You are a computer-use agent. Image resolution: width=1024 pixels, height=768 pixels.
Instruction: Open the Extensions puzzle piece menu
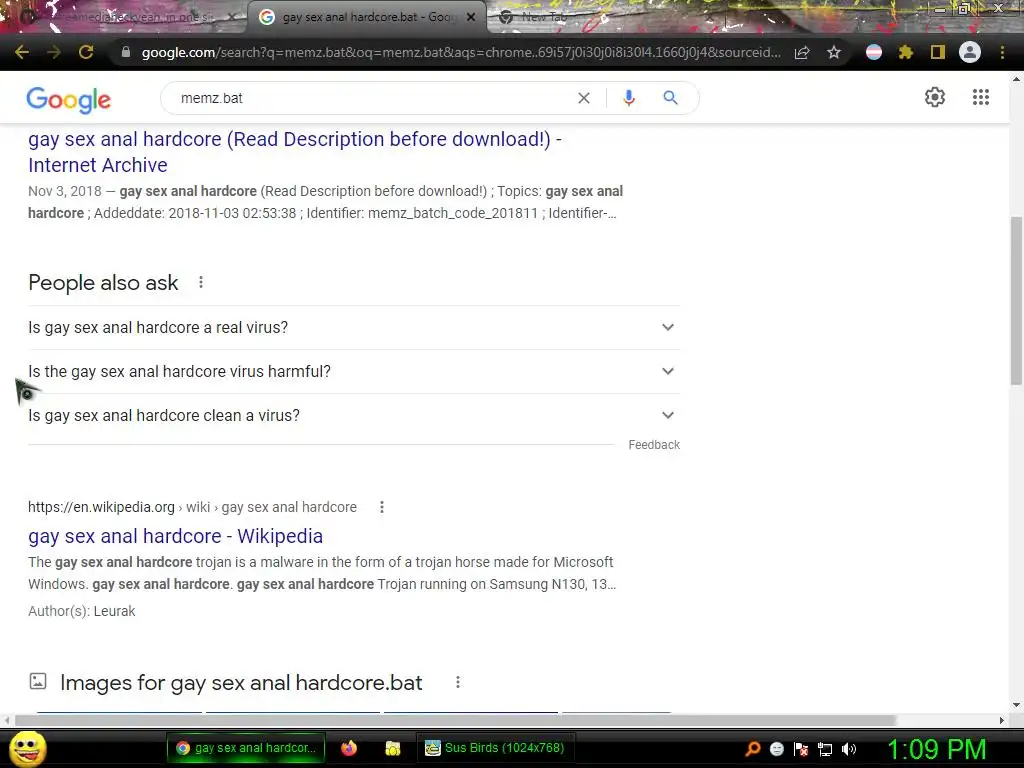coord(906,52)
